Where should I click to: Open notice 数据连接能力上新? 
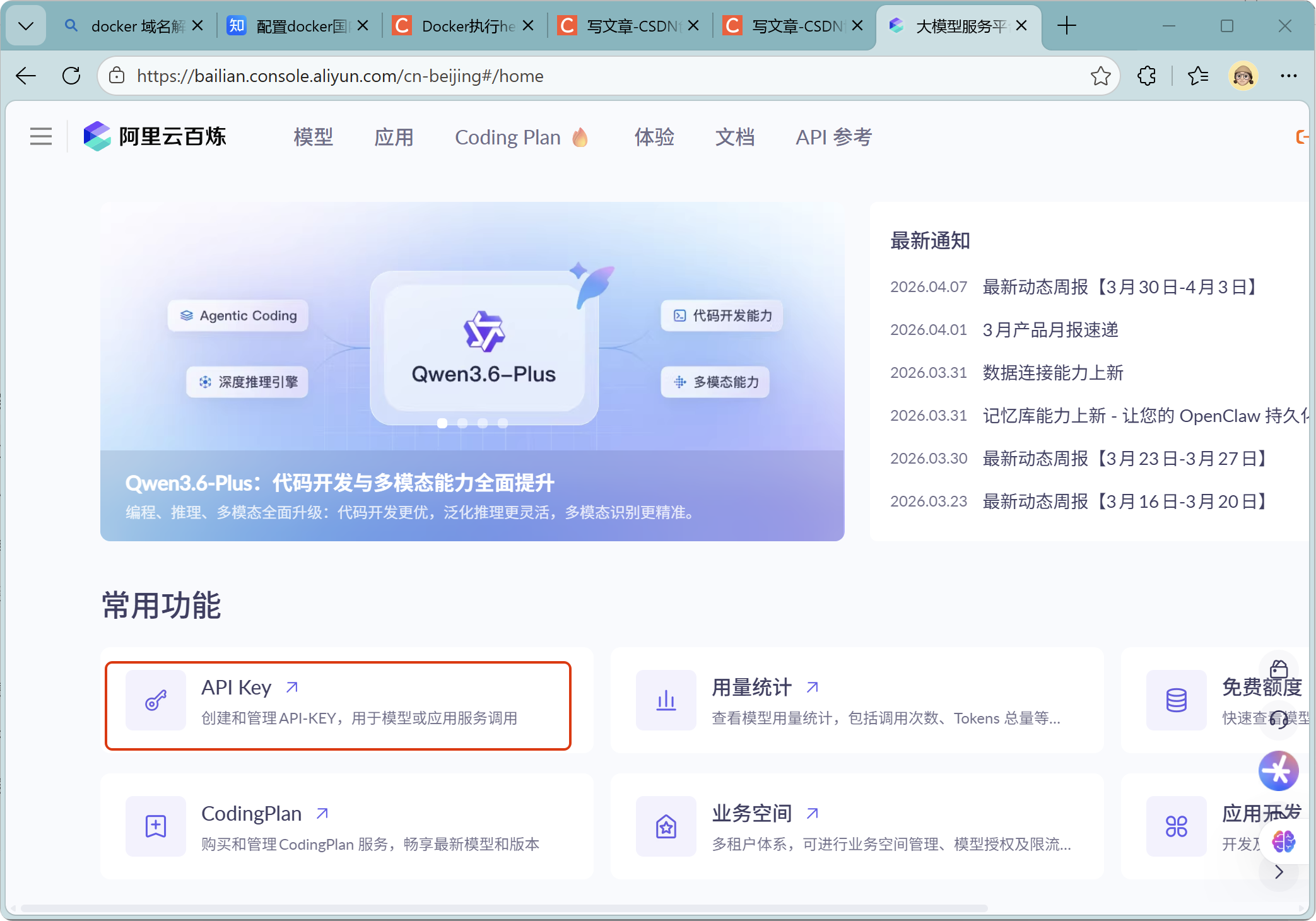1053,373
